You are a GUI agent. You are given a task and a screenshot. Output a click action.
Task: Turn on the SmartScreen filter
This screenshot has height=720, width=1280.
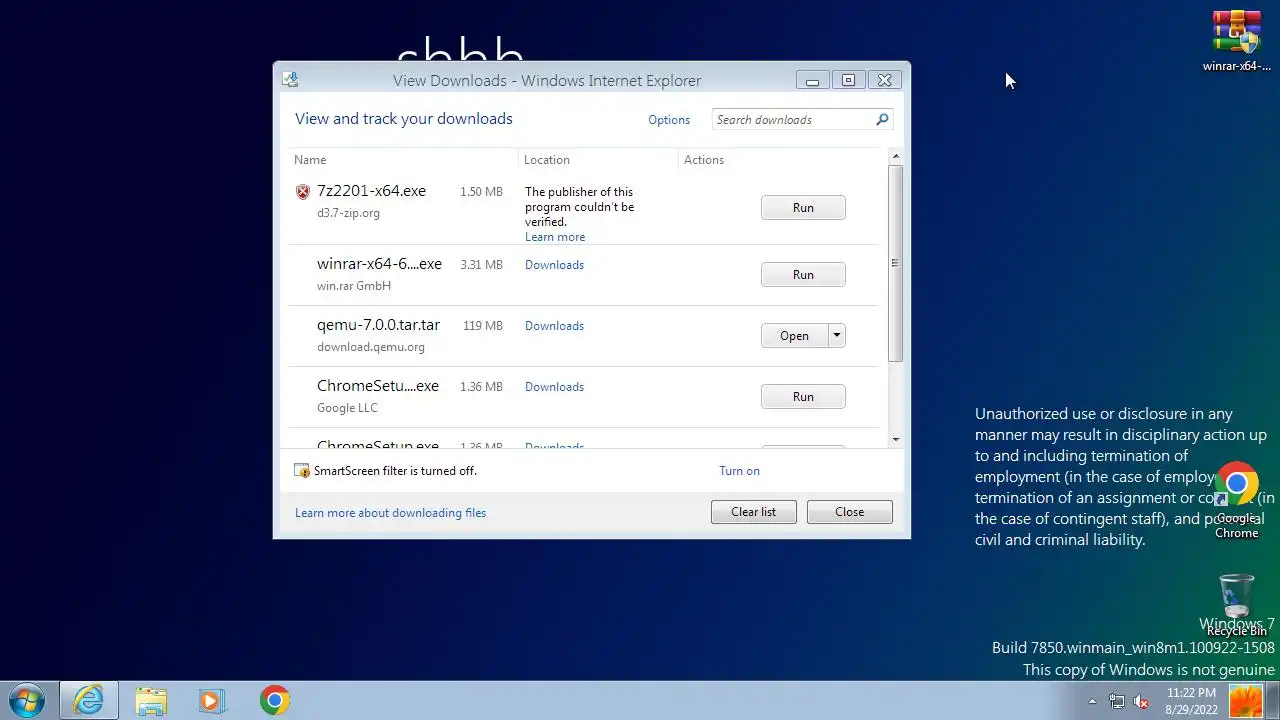point(739,471)
